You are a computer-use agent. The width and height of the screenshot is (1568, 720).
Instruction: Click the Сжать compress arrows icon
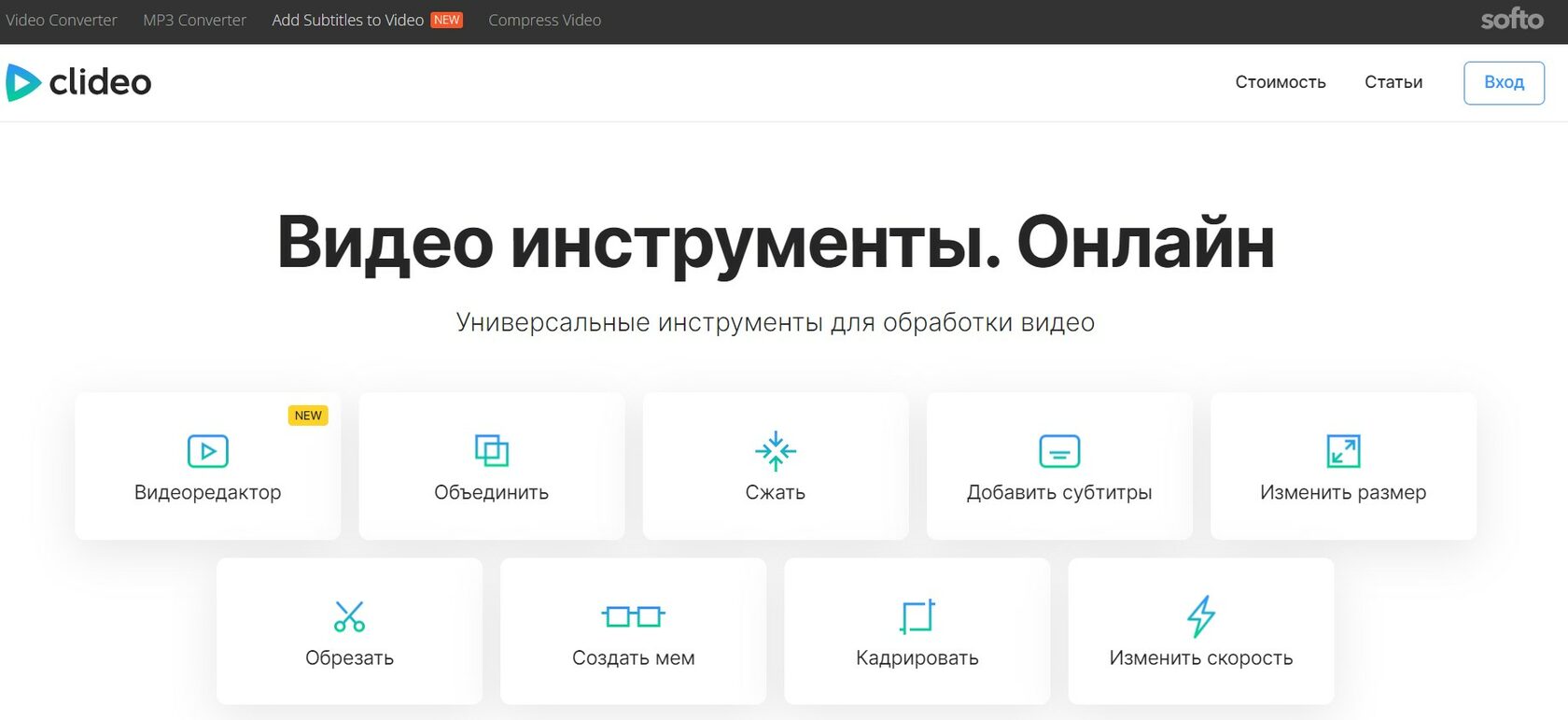coord(775,451)
